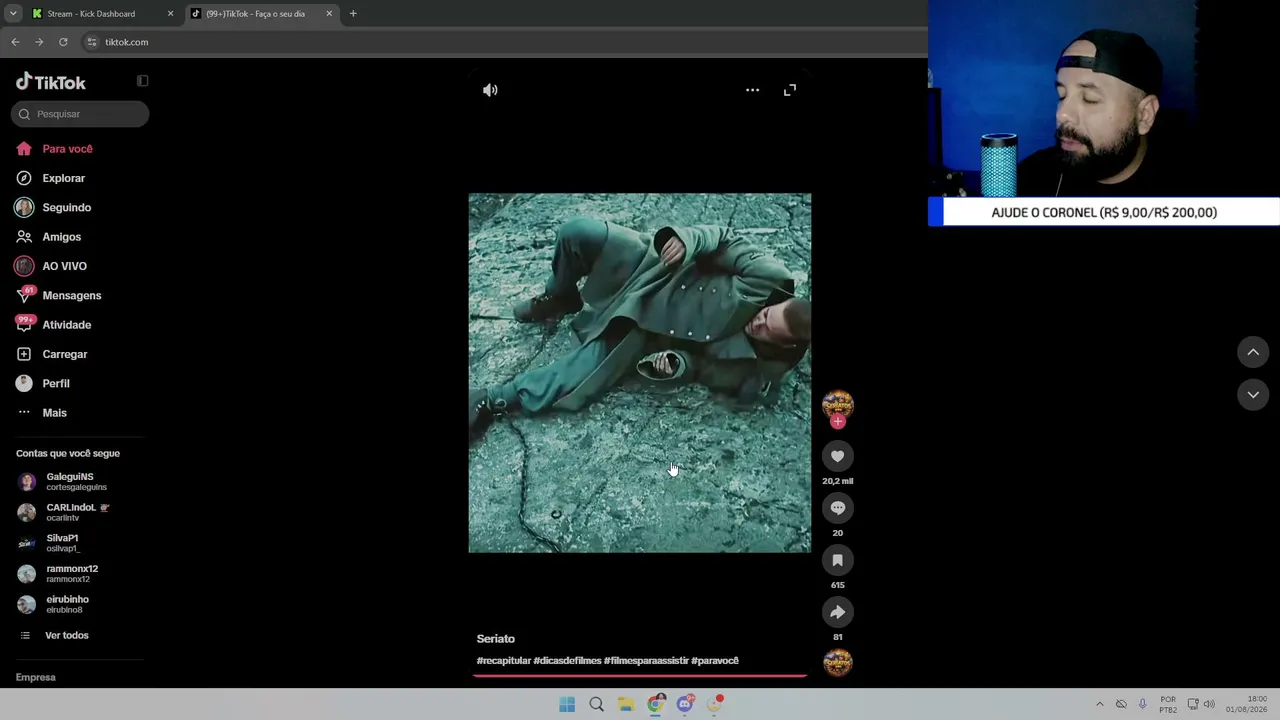Open the creator's profile avatar above the like button

coord(838,403)
